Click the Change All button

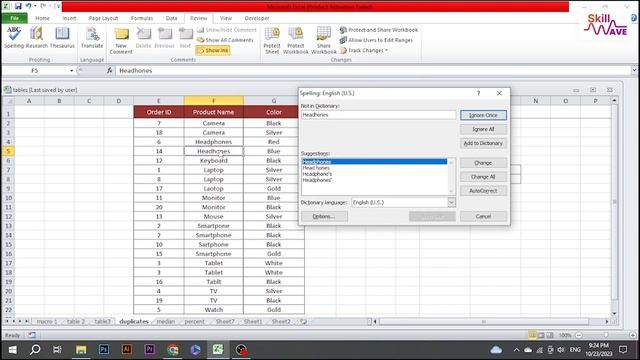(x=483, y=177)
